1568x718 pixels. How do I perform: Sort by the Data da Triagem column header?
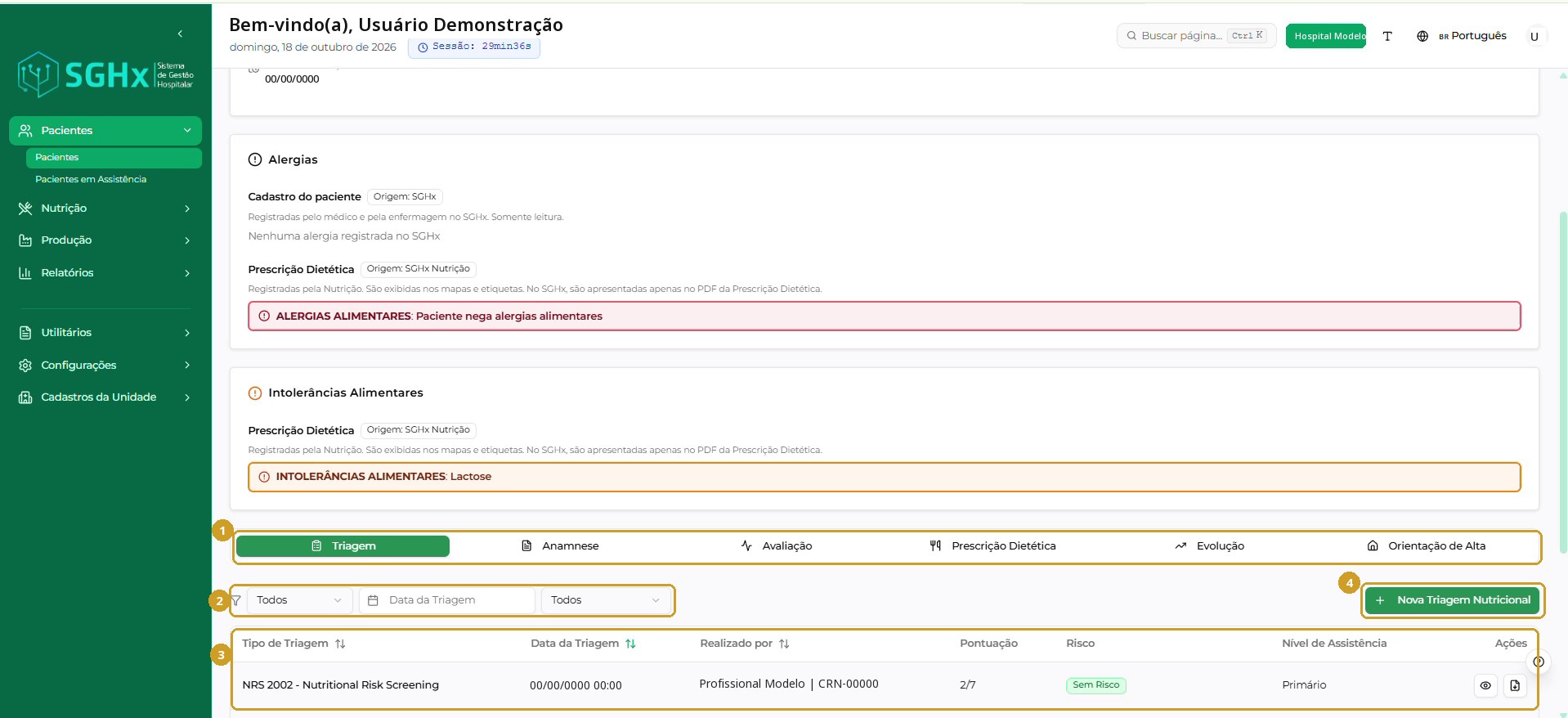tap(583, 644)
